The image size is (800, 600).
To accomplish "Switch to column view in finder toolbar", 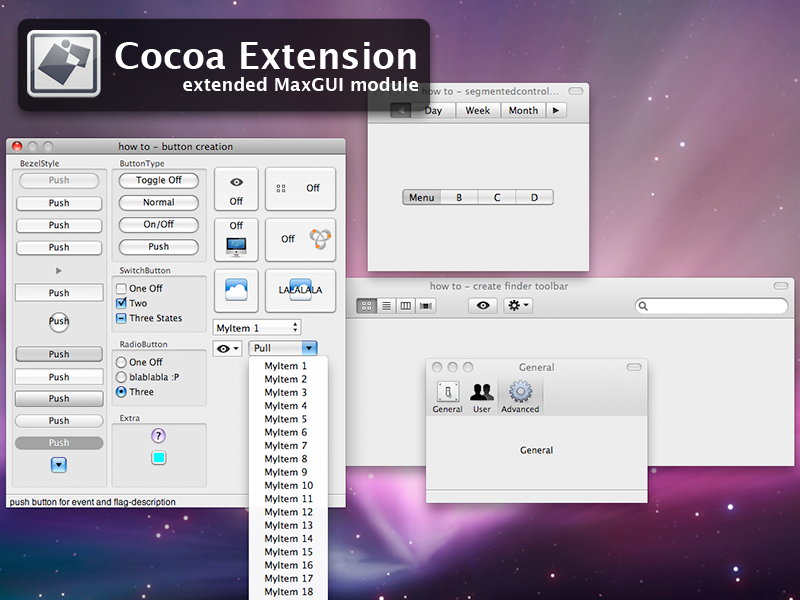I will click(x=406, y=306).
